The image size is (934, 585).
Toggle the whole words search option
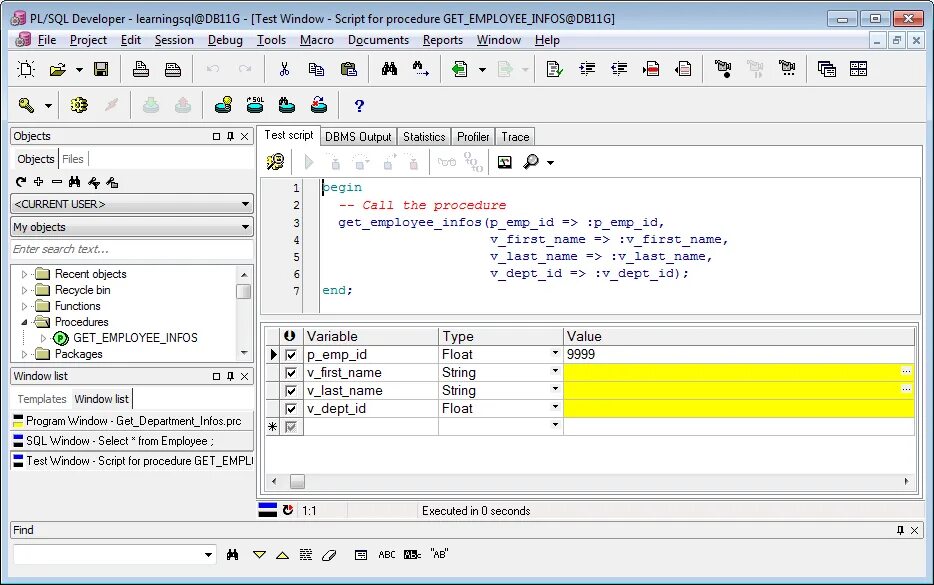(x=412, y=555)
